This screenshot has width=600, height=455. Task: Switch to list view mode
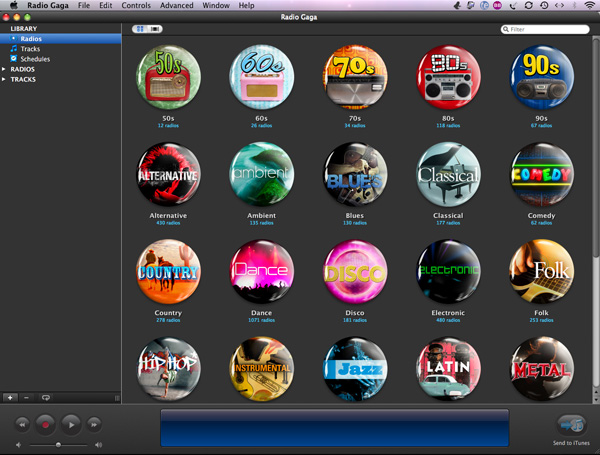pos(154,29)
